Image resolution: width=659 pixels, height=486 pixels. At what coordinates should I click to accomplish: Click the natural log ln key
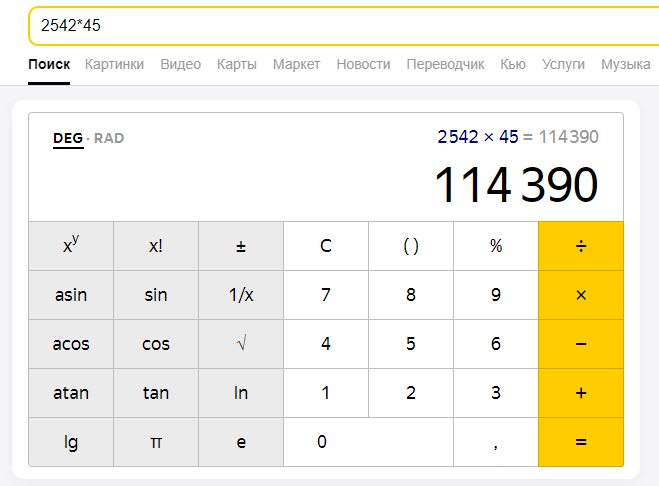click(241, 393)
